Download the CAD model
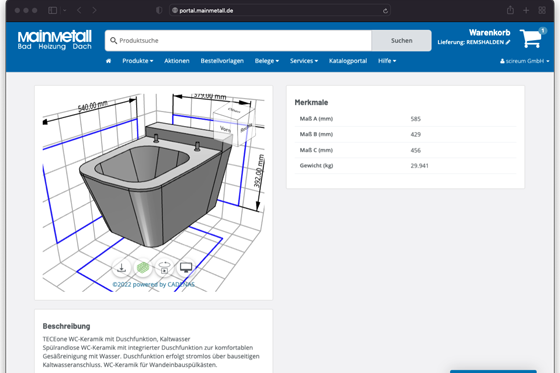 pyautogui.click(x=121, y=268)
